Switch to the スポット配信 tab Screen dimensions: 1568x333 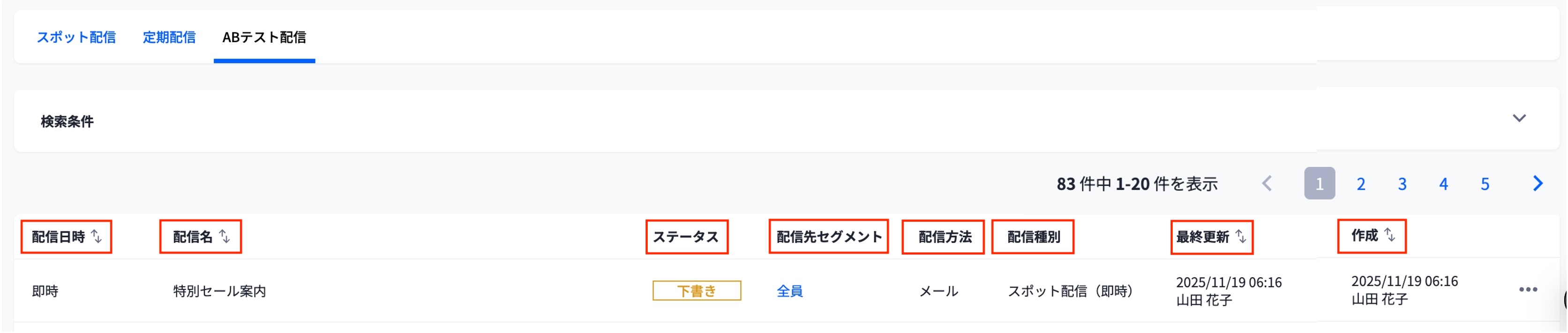click(76, 37)
